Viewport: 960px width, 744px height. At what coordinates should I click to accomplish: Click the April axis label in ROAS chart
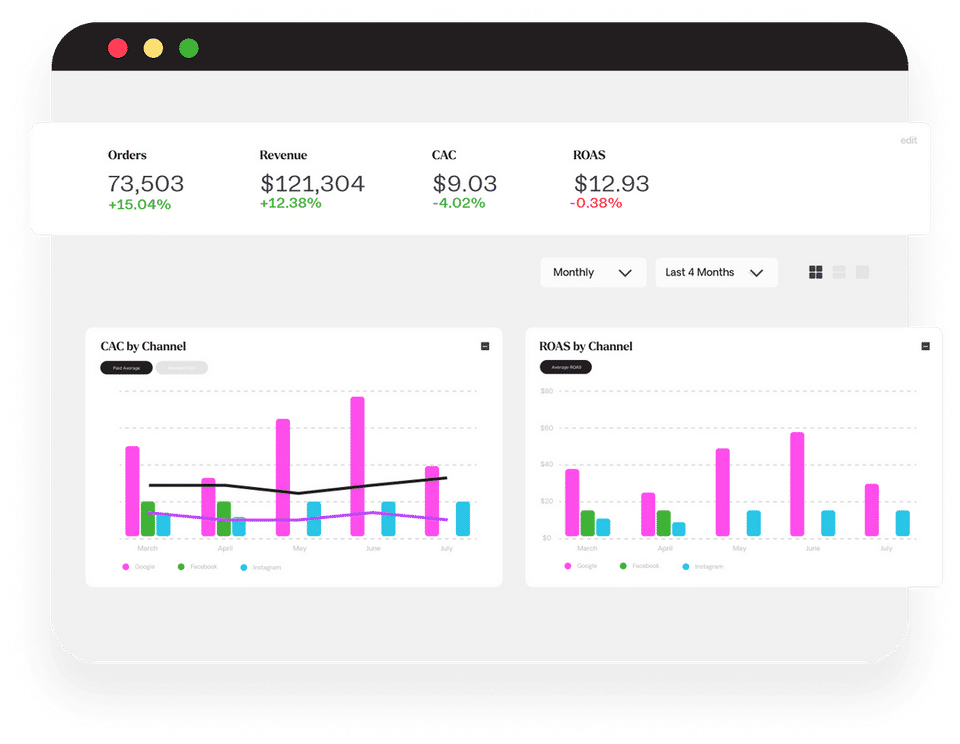pos(665,548)
